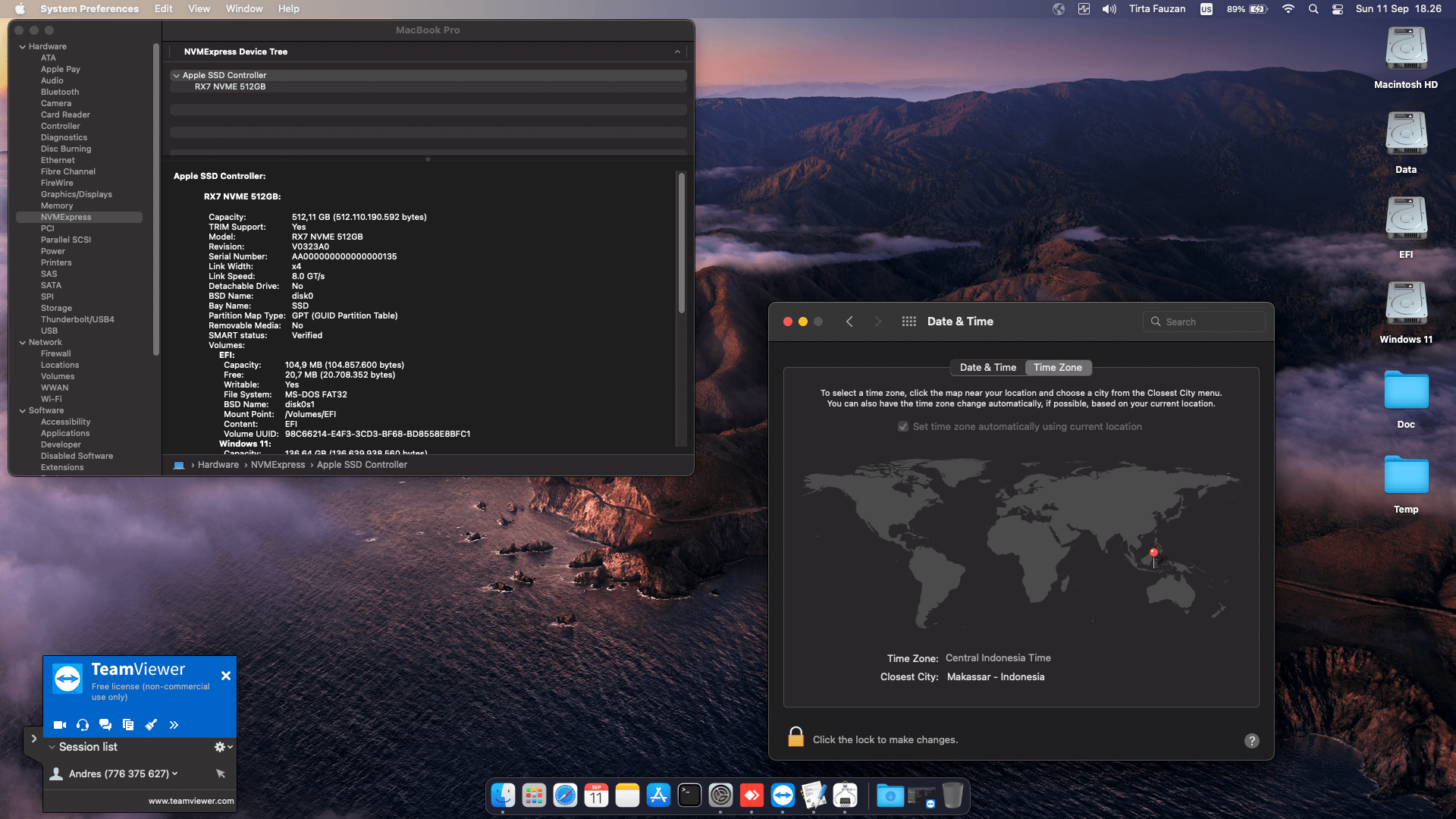
Task: Click the help question mark button
Action: [1251, 741]
